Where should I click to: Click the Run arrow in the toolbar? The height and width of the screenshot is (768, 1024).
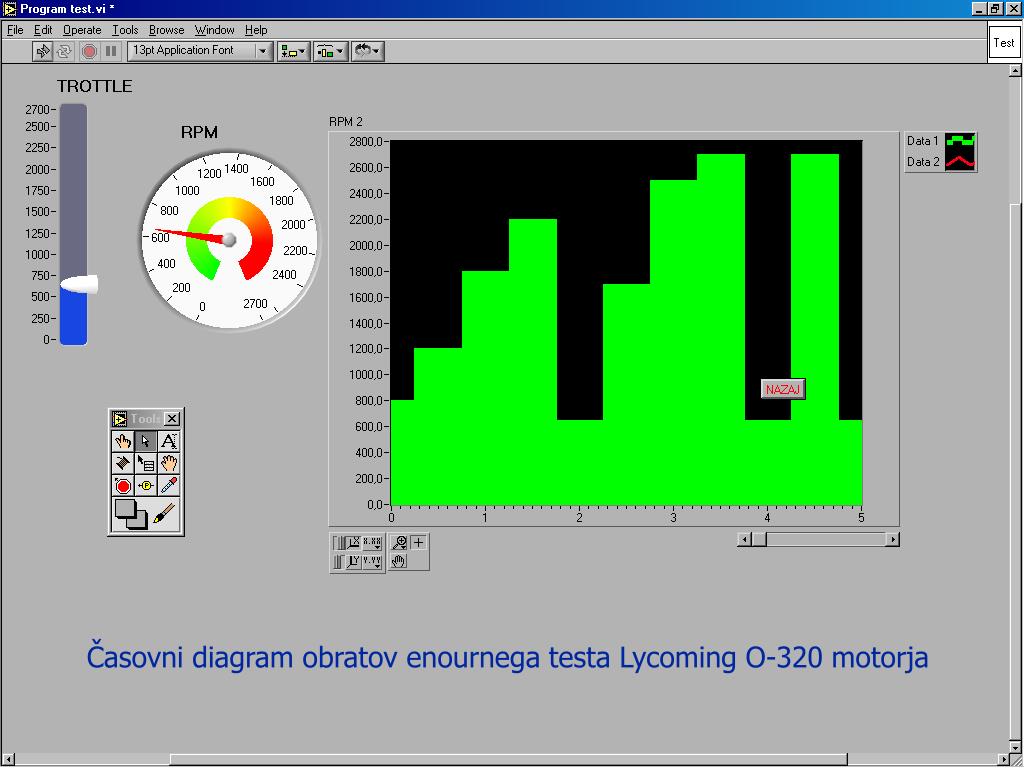pyautogui.click(x=43, y=51)
